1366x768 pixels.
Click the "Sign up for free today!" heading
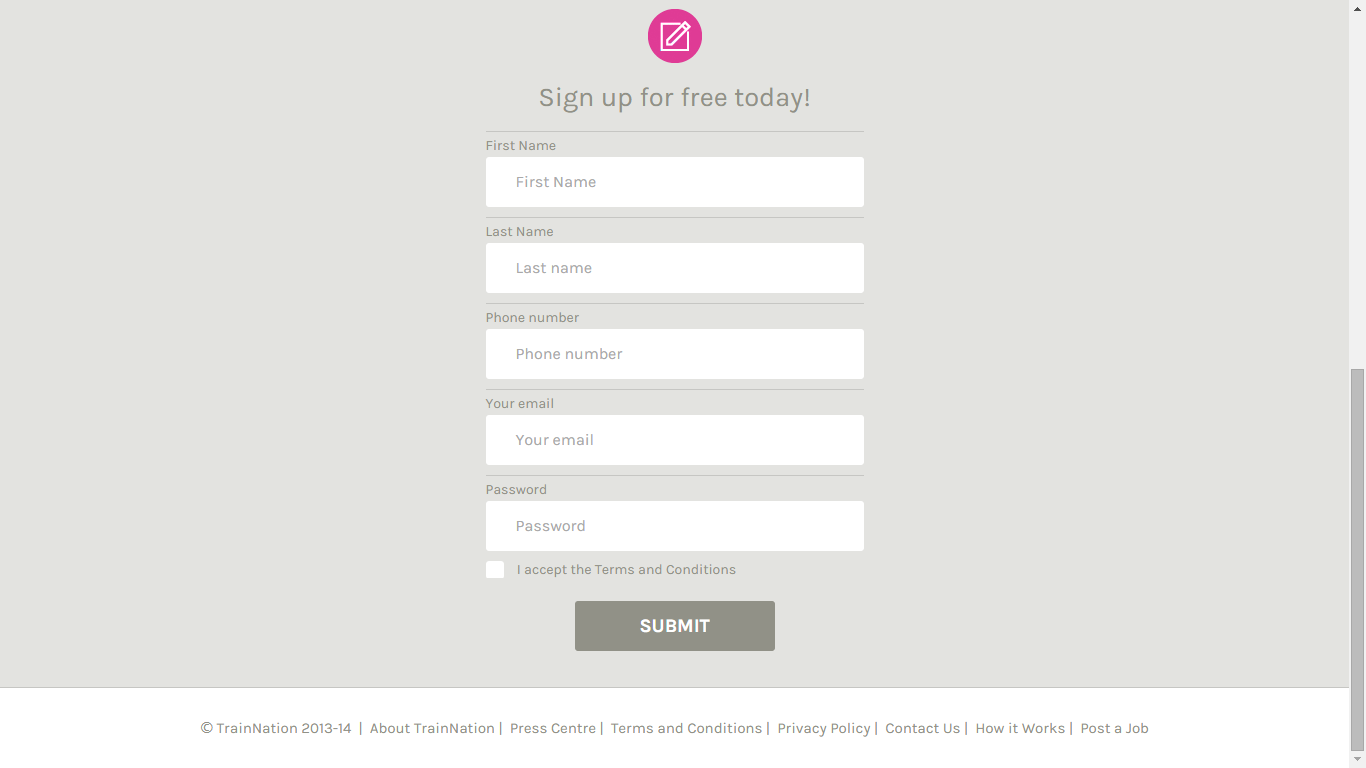[x=675, y=98]
